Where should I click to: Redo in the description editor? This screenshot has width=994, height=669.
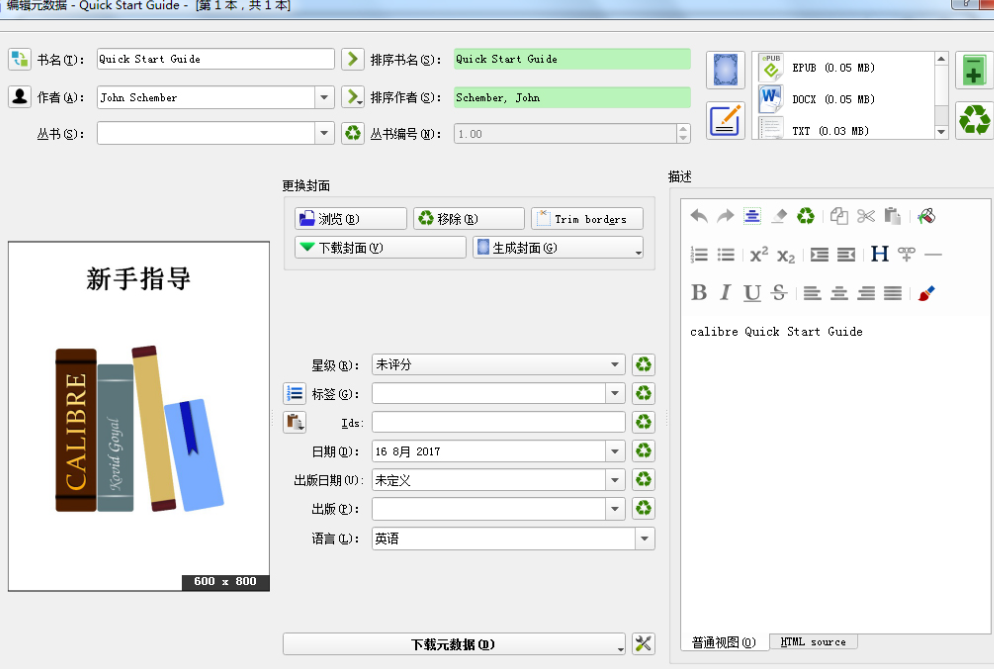(725, 216)
